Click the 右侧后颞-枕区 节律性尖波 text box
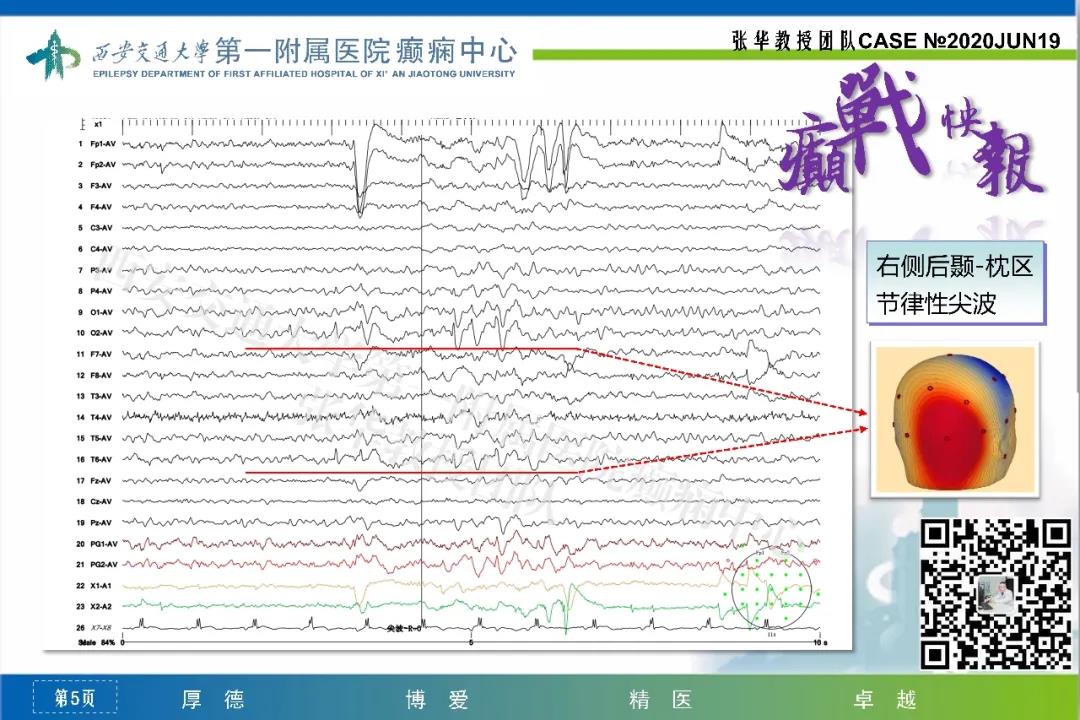Screen dimensions: 1080x720 coord(954,285)
